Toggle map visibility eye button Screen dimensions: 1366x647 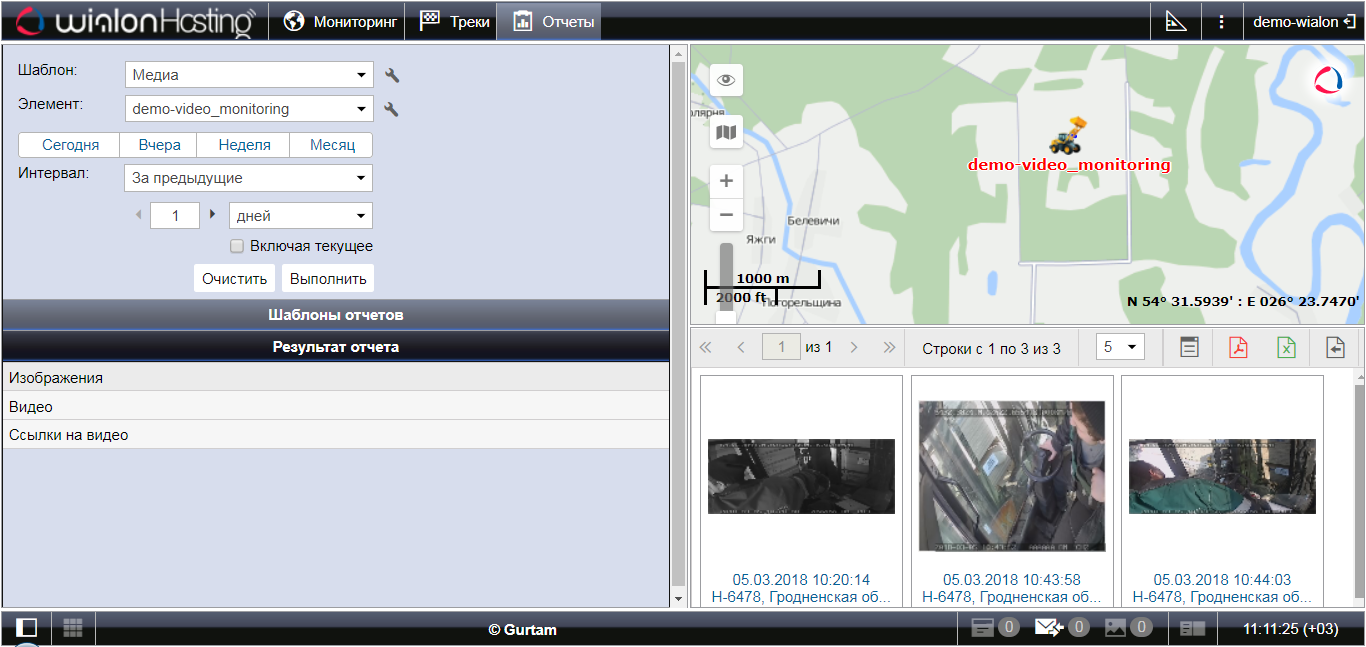(x=726, y=79)
